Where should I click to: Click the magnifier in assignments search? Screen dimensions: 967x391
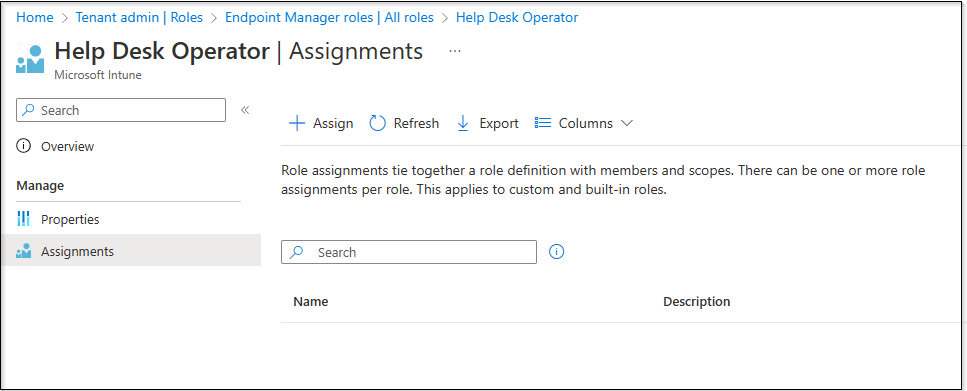click(x=297, y=252)
